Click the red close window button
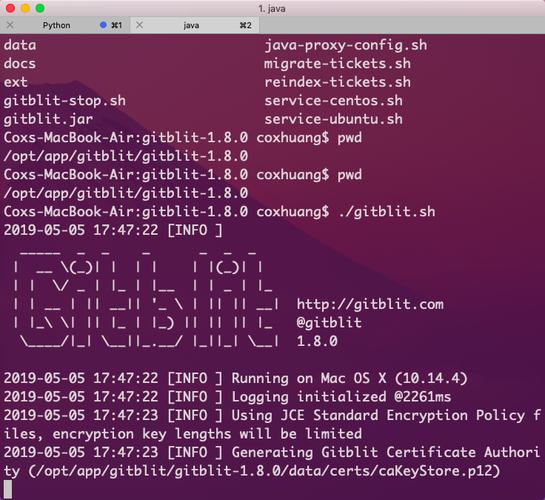Image resolution: width=545 pixels, height=500 pixels. click(x=10, y=8)
